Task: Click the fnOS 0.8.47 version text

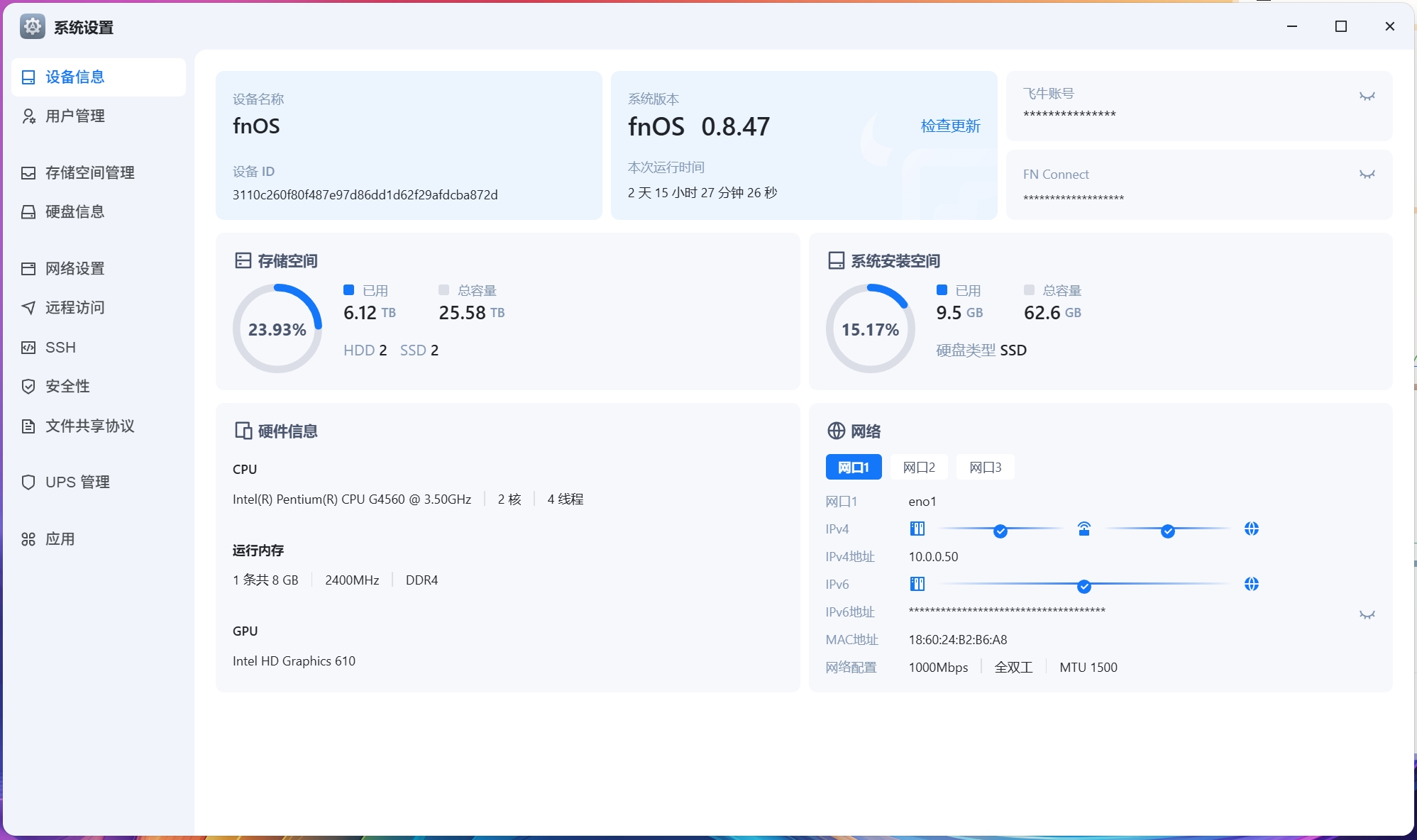Action: click(698, 126)
